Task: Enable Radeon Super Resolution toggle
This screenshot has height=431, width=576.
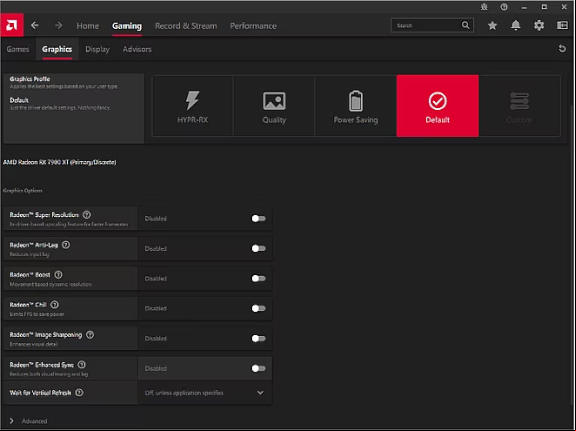Action: click(258, 219)
